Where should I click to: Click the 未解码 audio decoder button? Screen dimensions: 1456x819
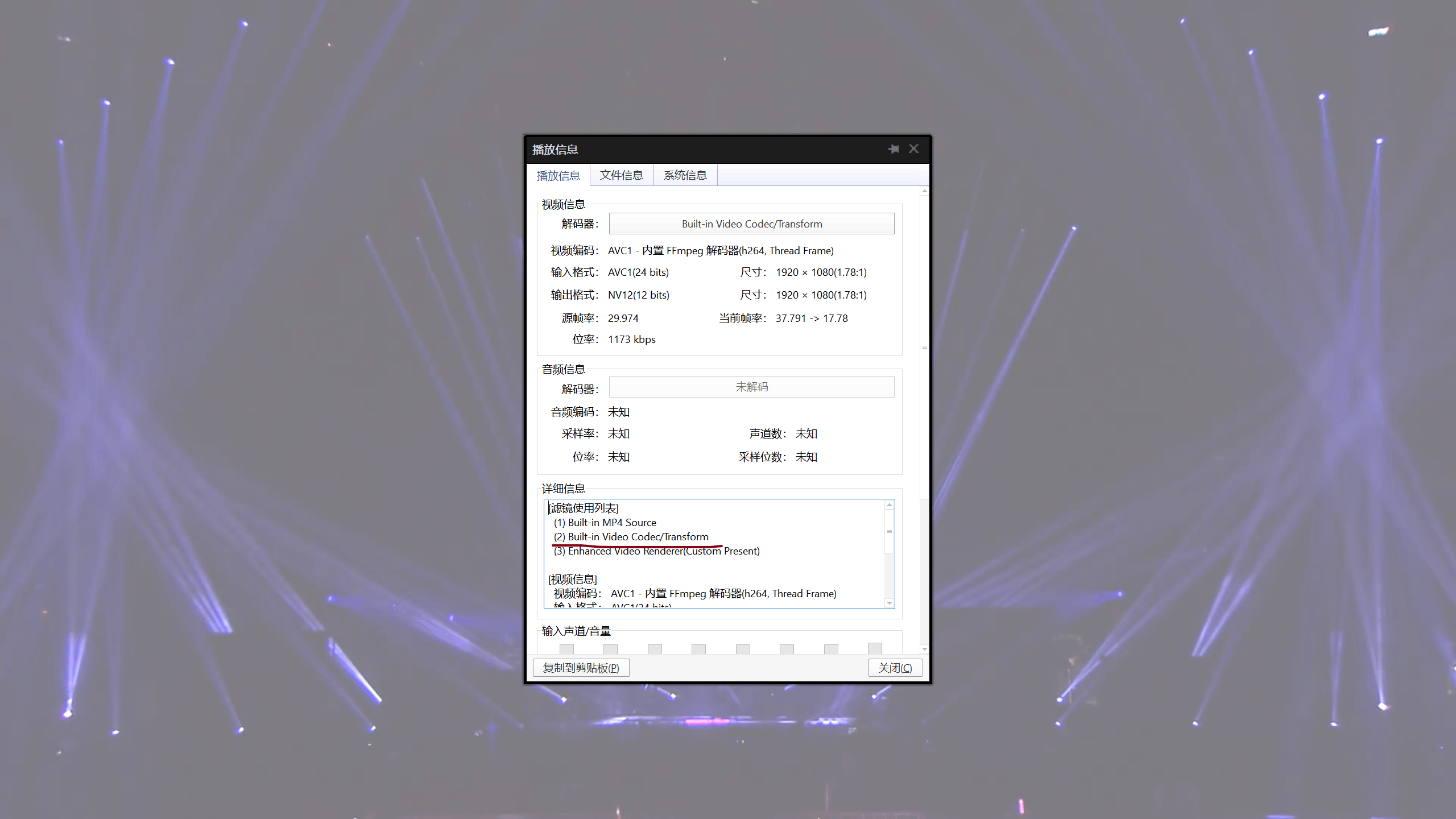tap(751, 387)
